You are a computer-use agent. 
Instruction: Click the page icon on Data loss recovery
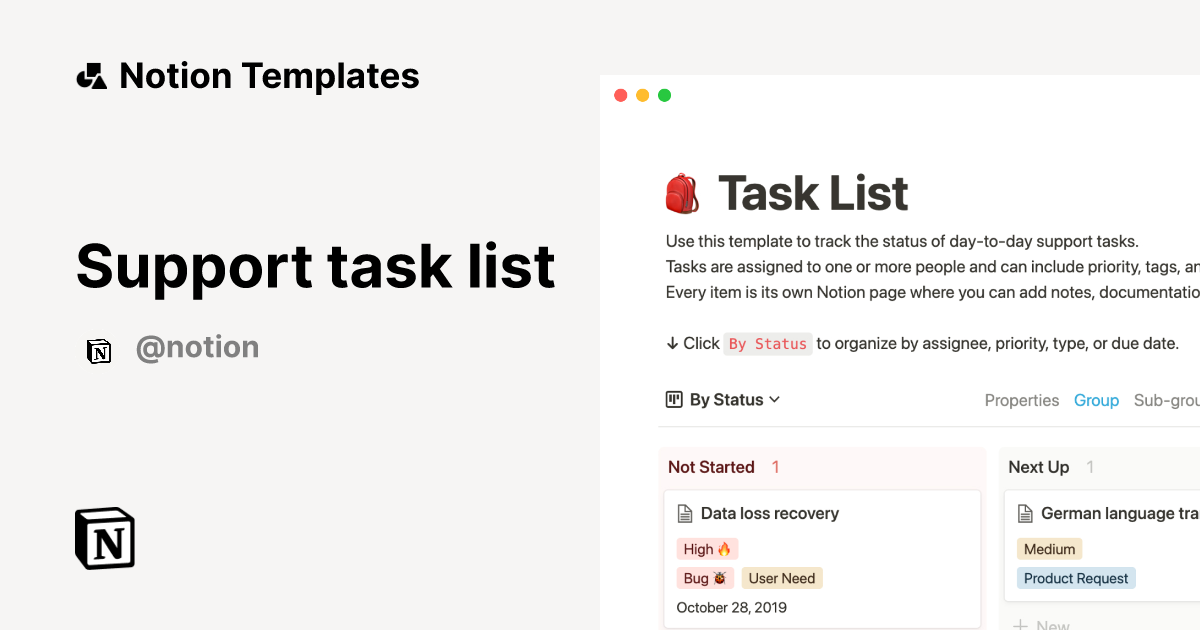685,514
